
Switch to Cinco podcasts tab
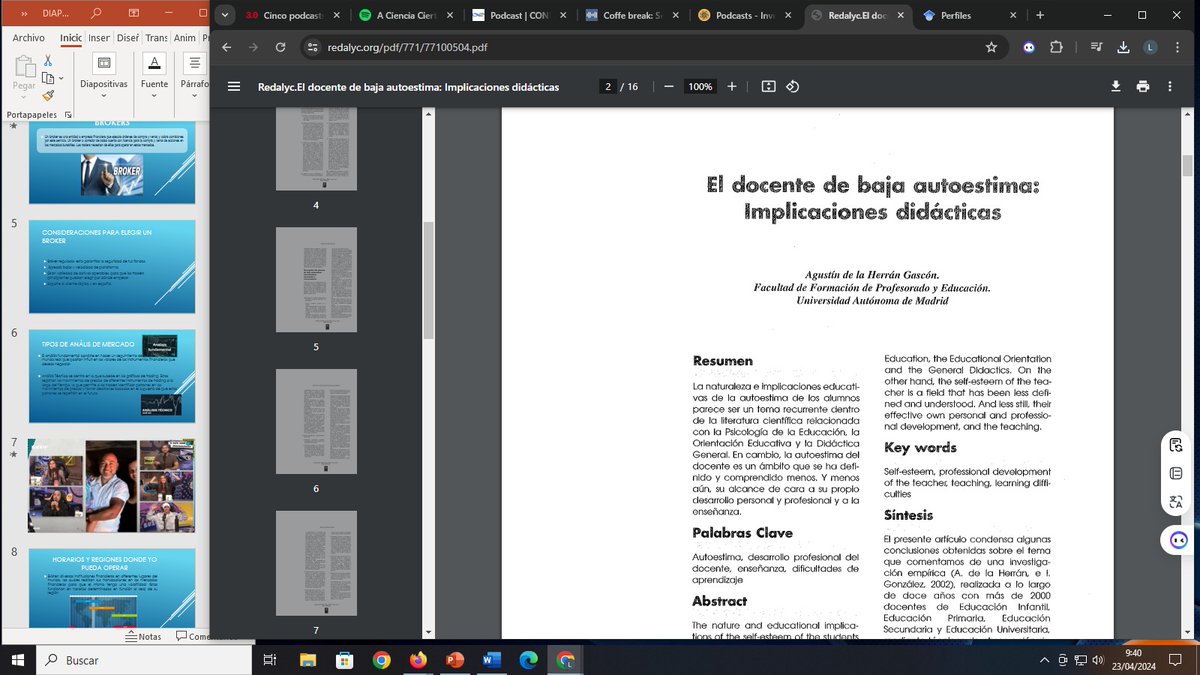click(x=293, y=15)
